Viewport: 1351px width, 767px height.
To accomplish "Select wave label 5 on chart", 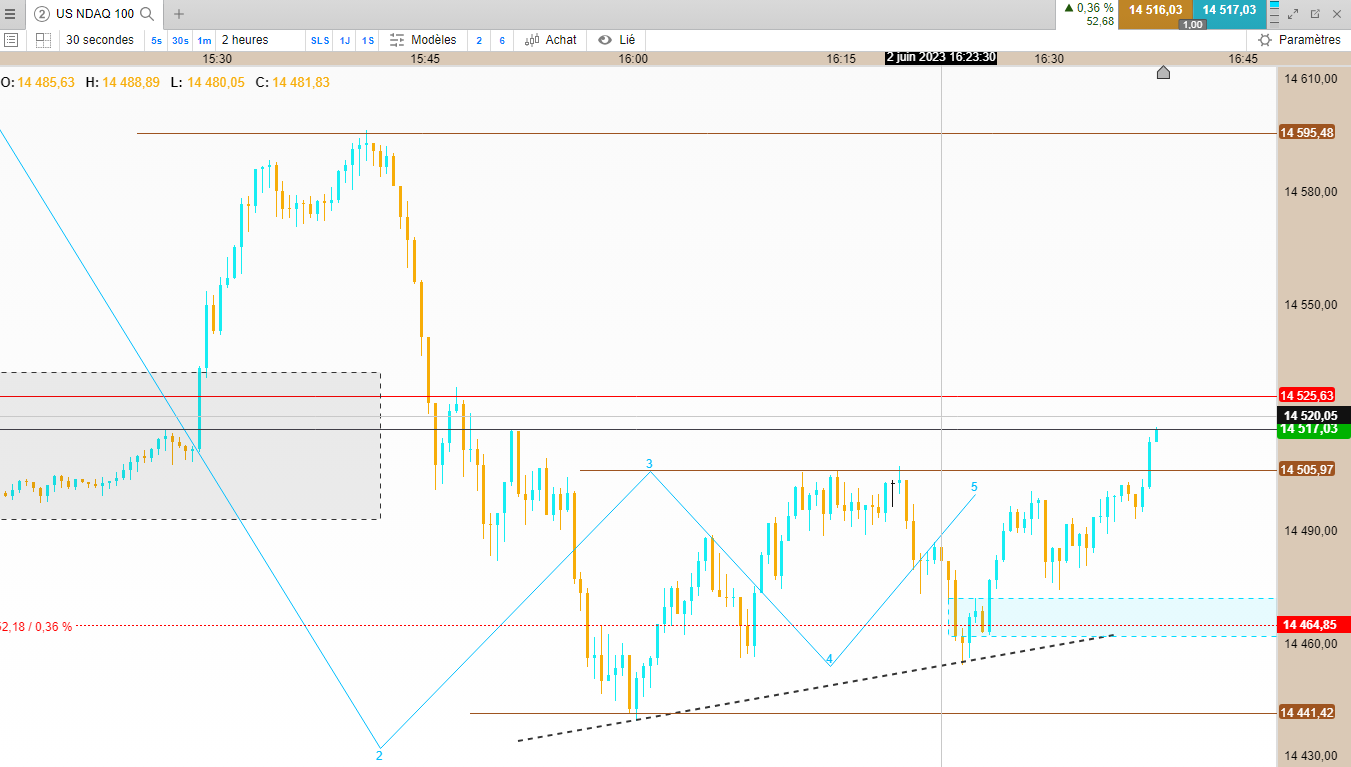I will pos(974,487).
